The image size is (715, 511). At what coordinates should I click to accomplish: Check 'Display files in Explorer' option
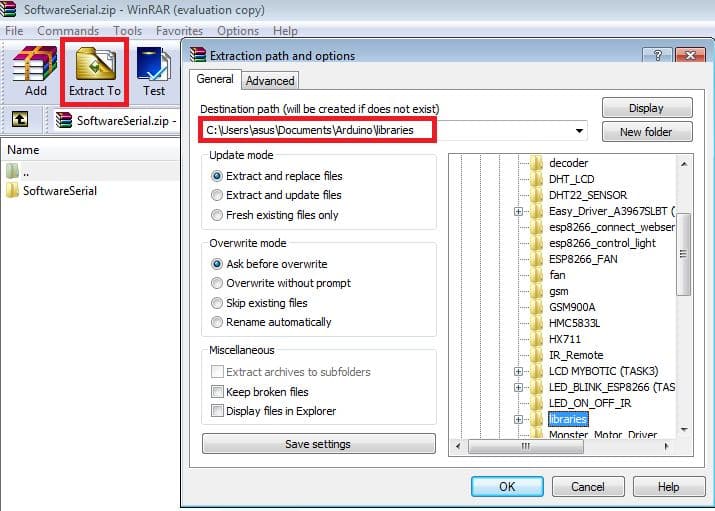tap(217, 411)
